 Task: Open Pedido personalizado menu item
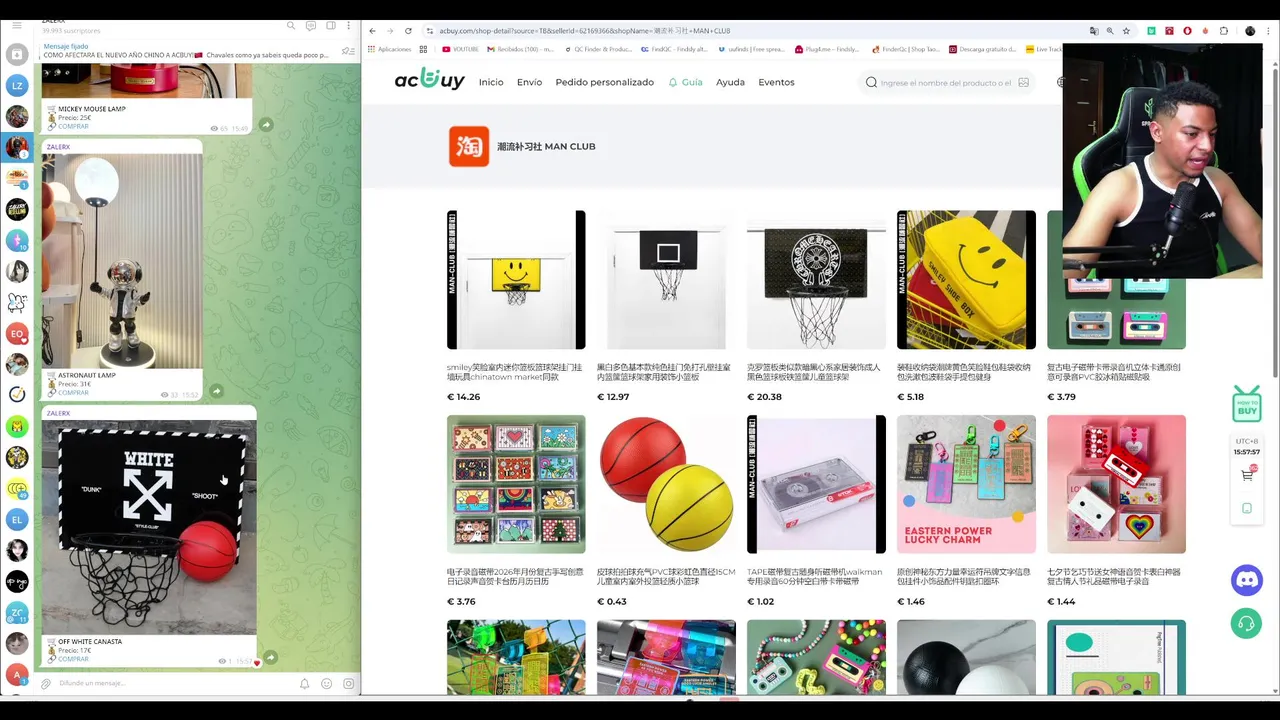click(604, 82)
